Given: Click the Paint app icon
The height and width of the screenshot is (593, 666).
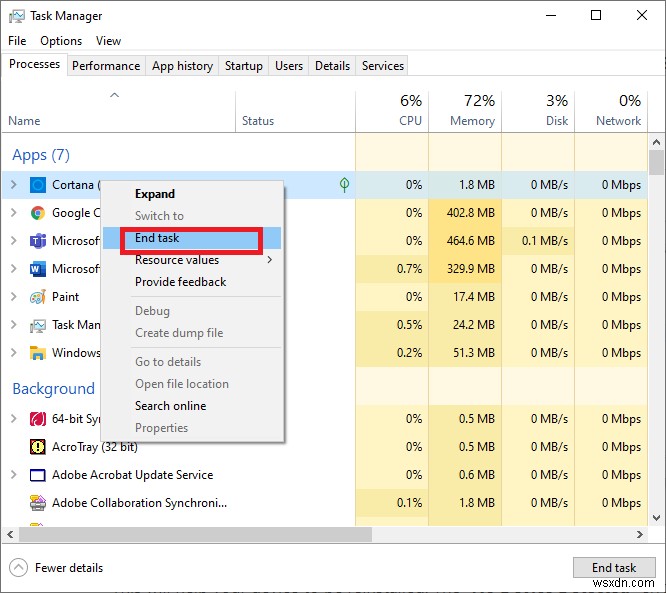Looking at the screenshot, I should click(38, 297).
